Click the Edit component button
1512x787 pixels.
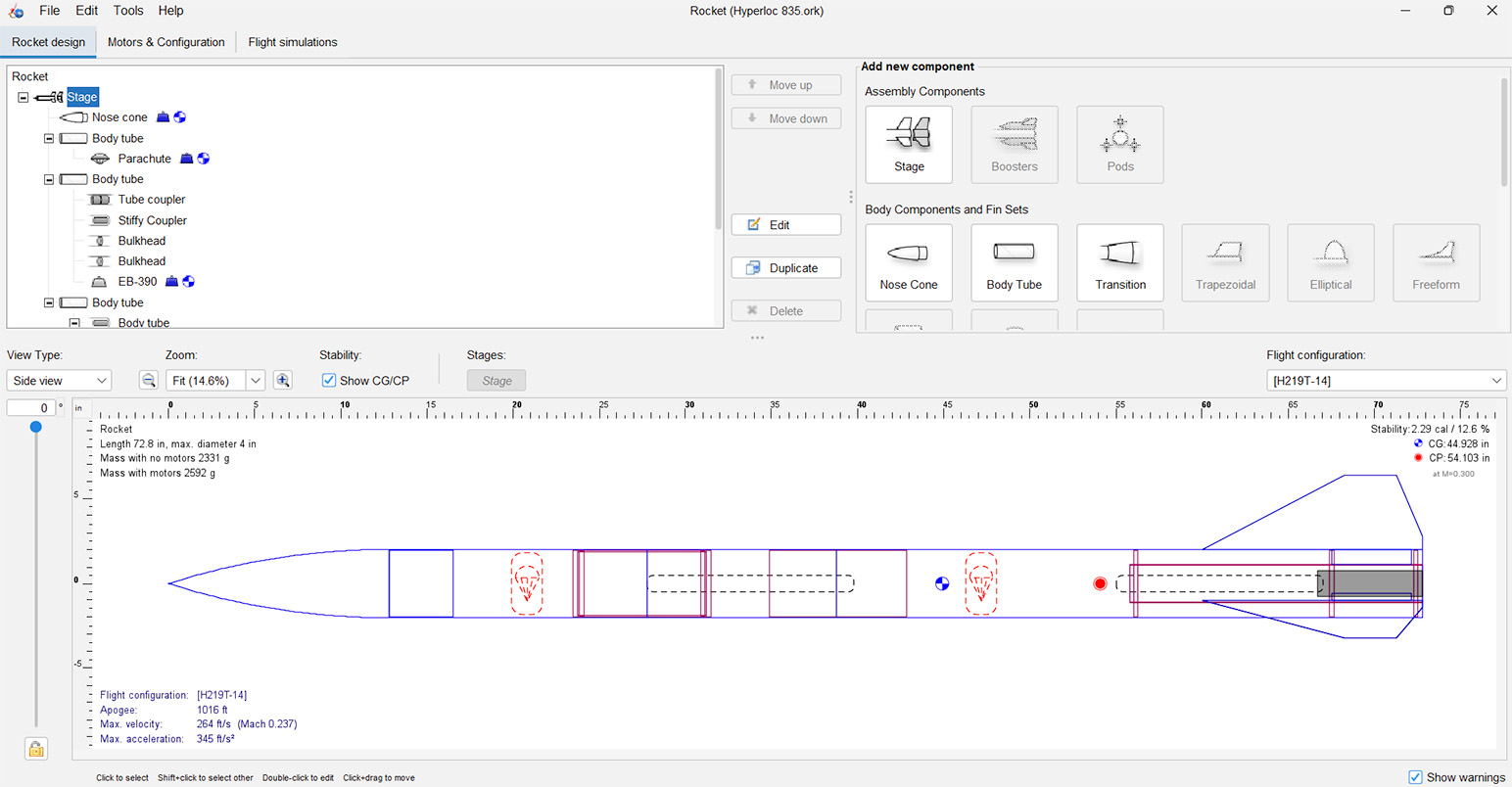(785, 225)
